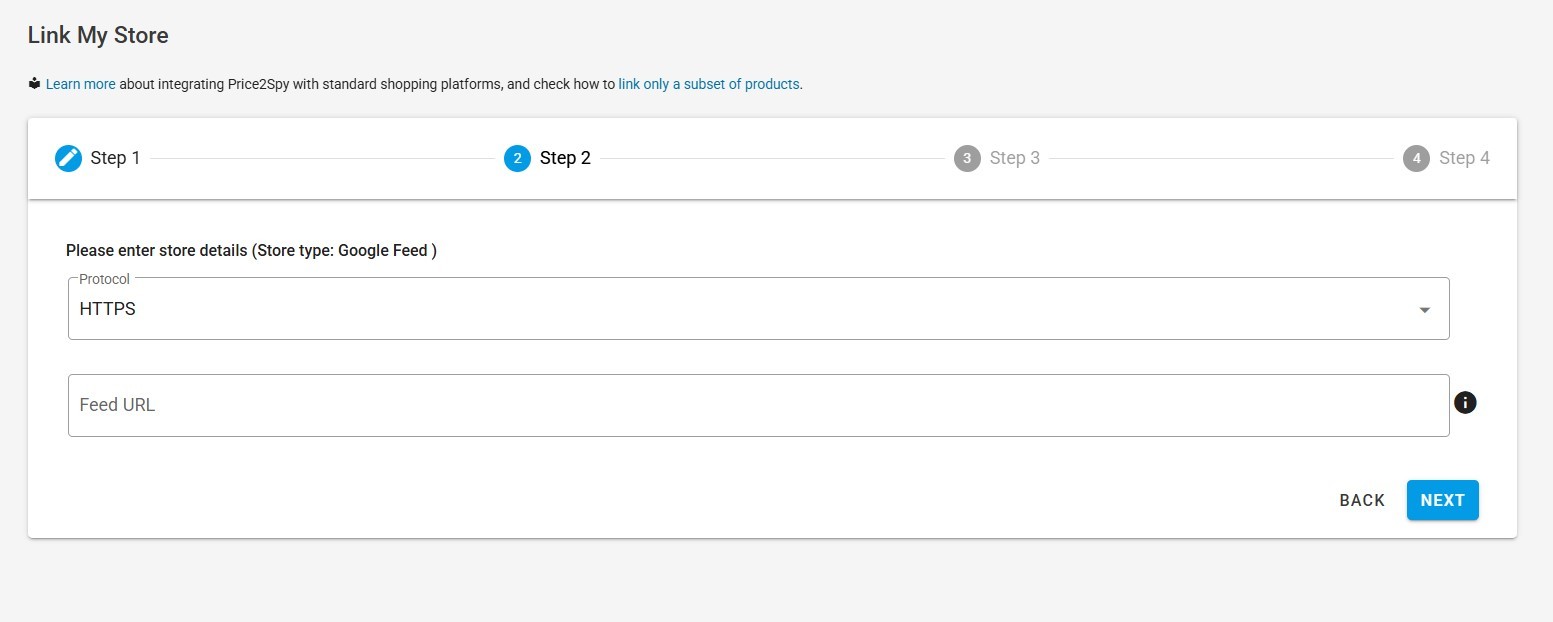This screenshot has height=622, width=1553.
Task: Open the Feed URL info icon
Action: click(1465, 403)
